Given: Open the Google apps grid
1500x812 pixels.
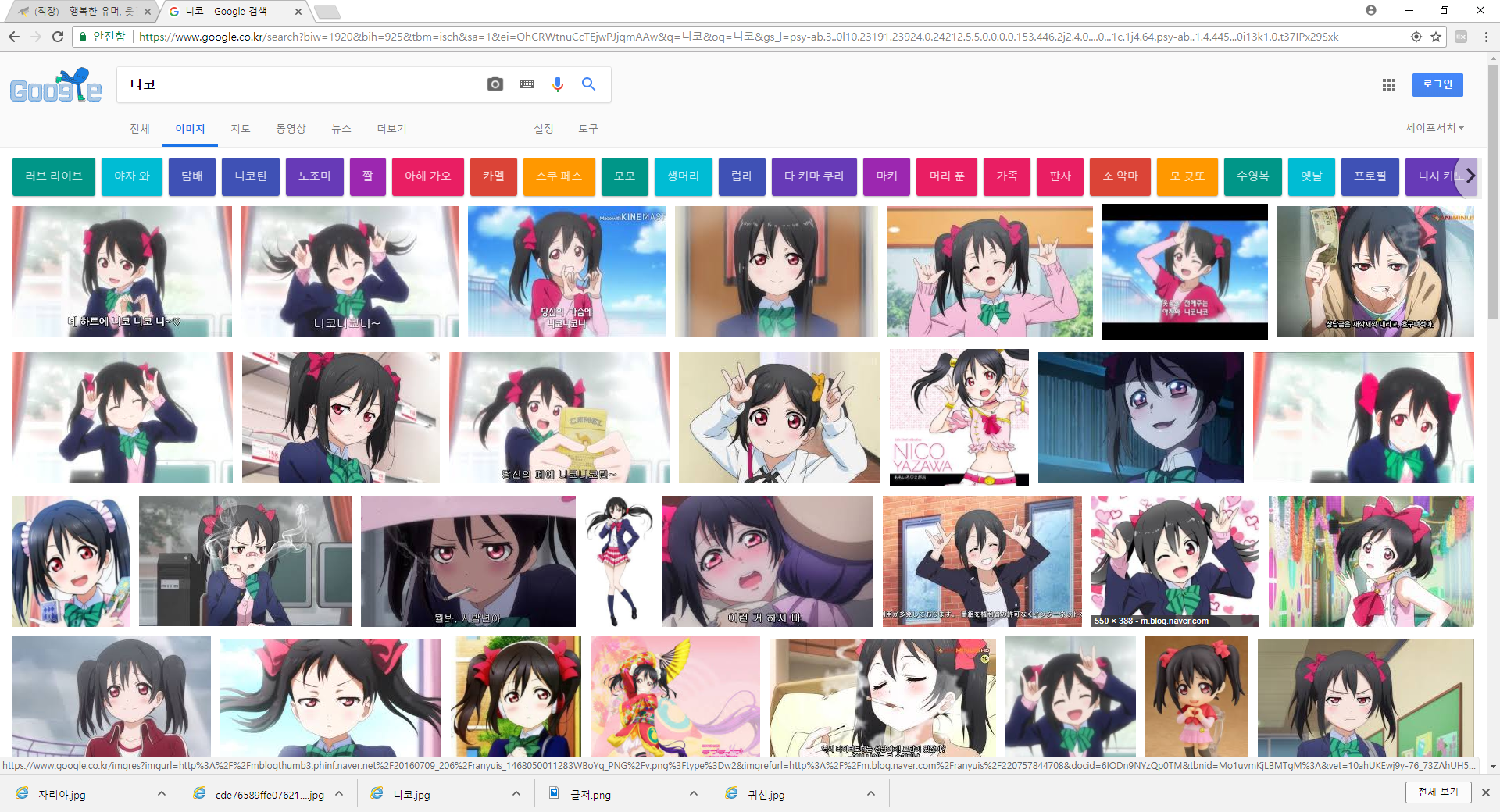Looking at the screenshot, I should point(1388,85).
